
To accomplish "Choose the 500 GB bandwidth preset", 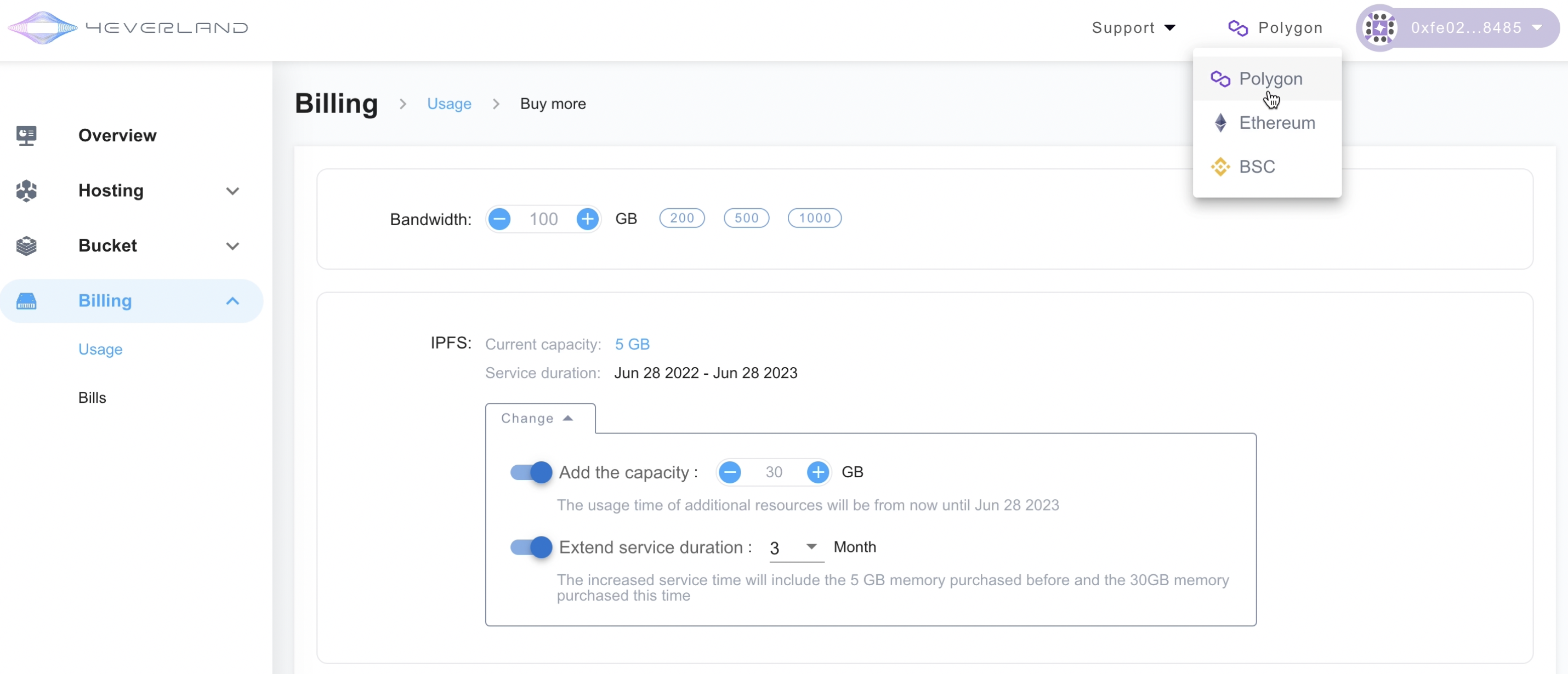I will pos(746,218).
